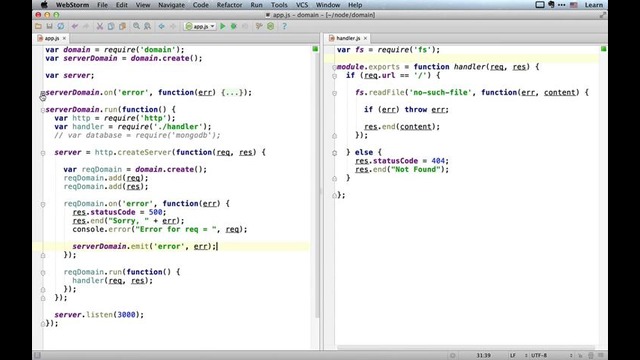The image size is (640, 360).
Task: Click handler.js green inspection status indicator
Action: 603,49
